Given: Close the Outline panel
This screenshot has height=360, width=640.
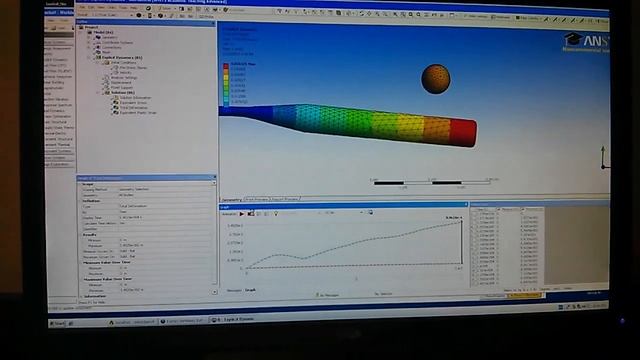Looking at the screenshot, I should [213, 23].
